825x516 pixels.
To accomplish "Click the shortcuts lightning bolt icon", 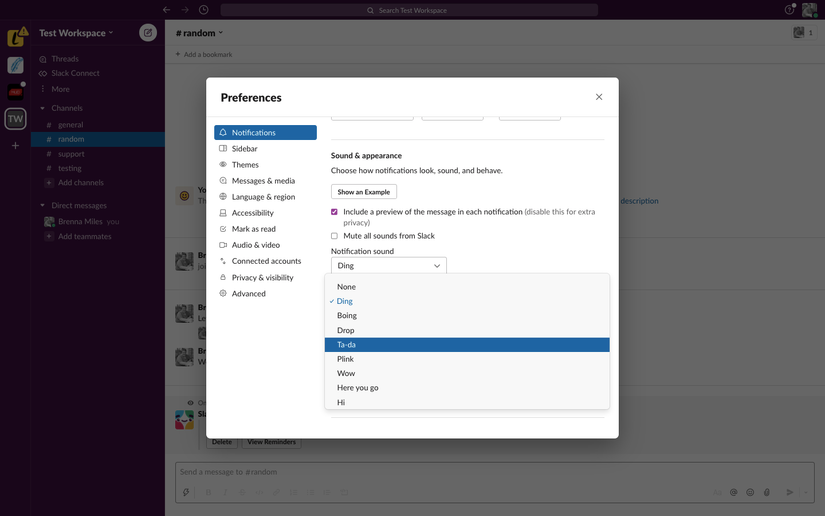I will click(x=186, y=492).
